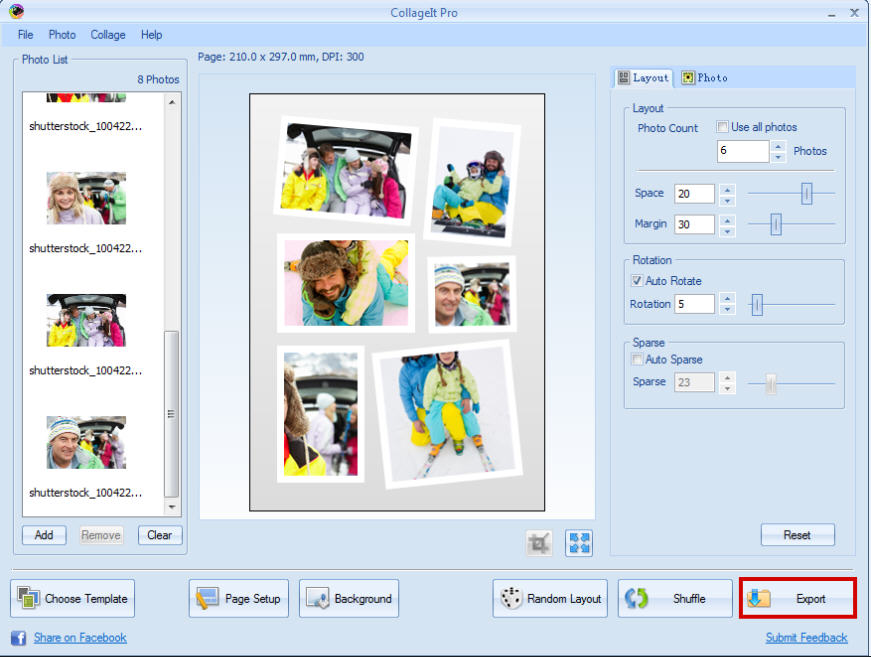Open the Background settings
This screenshot has height=657, width=871.
(x=349, y=599)
